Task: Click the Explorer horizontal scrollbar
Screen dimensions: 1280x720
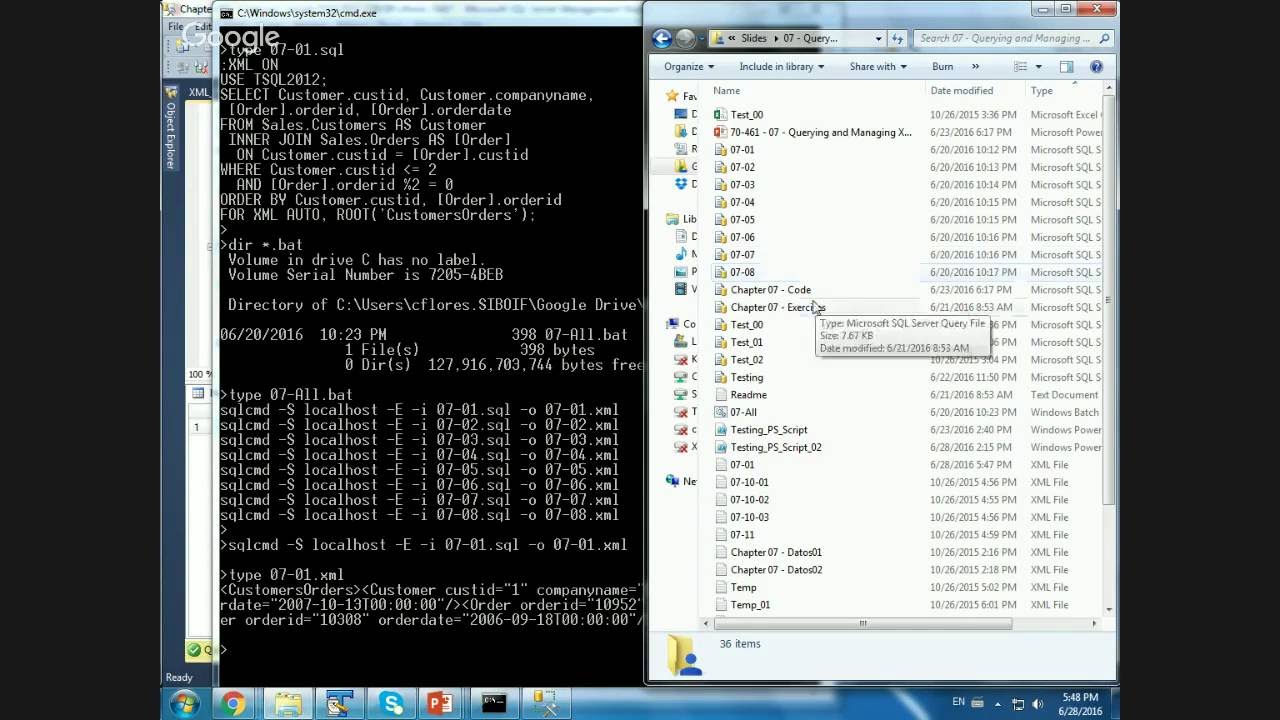Action: pos(862,623)
